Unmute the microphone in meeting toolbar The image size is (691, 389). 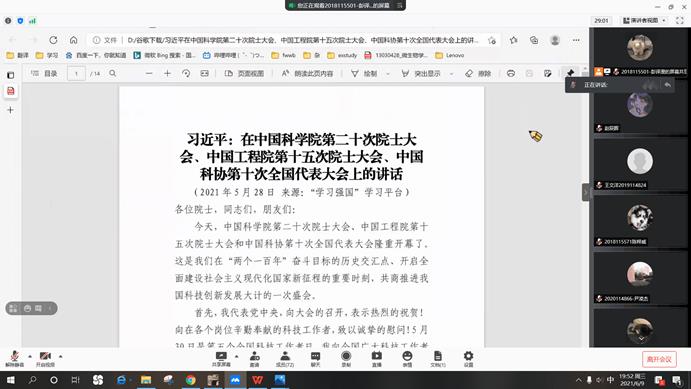coord(14,359)
